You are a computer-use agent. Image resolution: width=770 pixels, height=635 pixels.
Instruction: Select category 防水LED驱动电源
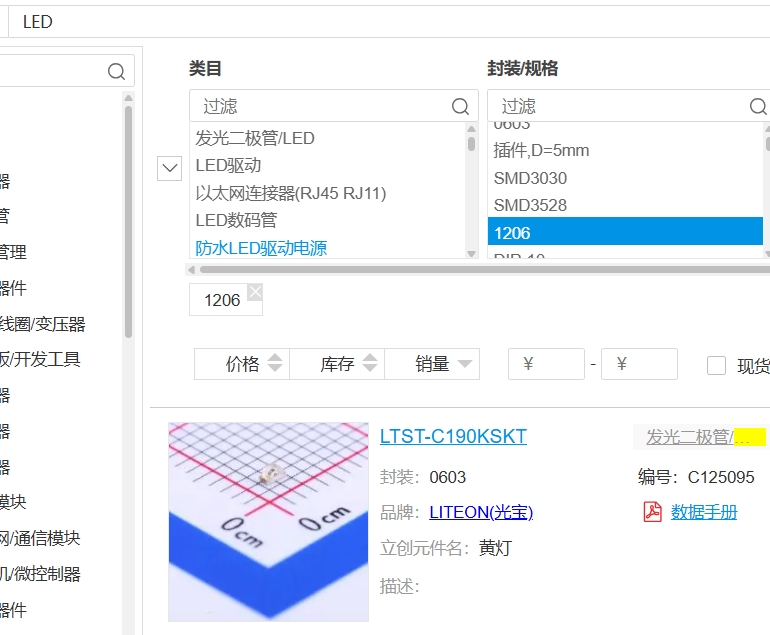261,248
